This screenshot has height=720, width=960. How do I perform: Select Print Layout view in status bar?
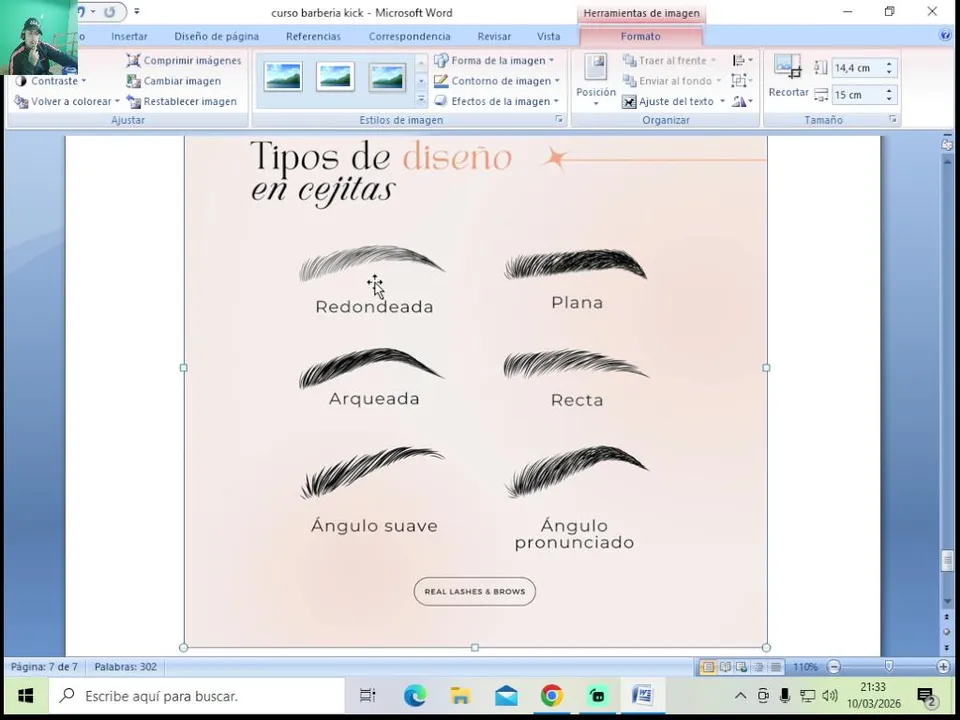tap(708, 667)
